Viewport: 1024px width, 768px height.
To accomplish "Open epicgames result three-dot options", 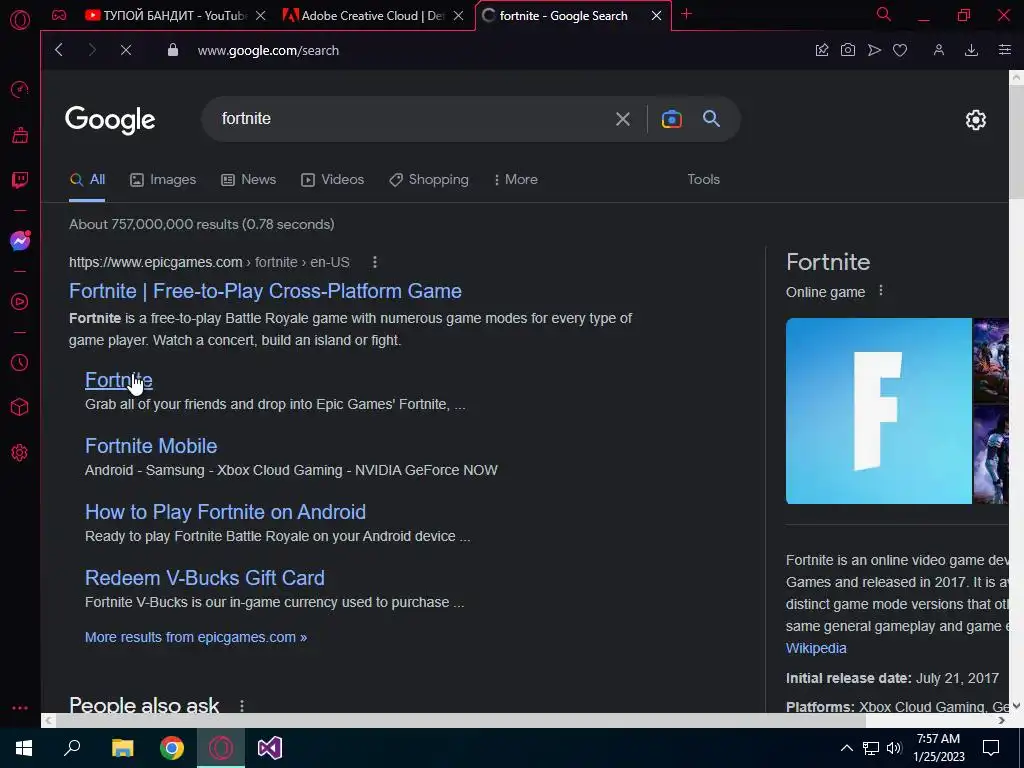I will [374, 262].
